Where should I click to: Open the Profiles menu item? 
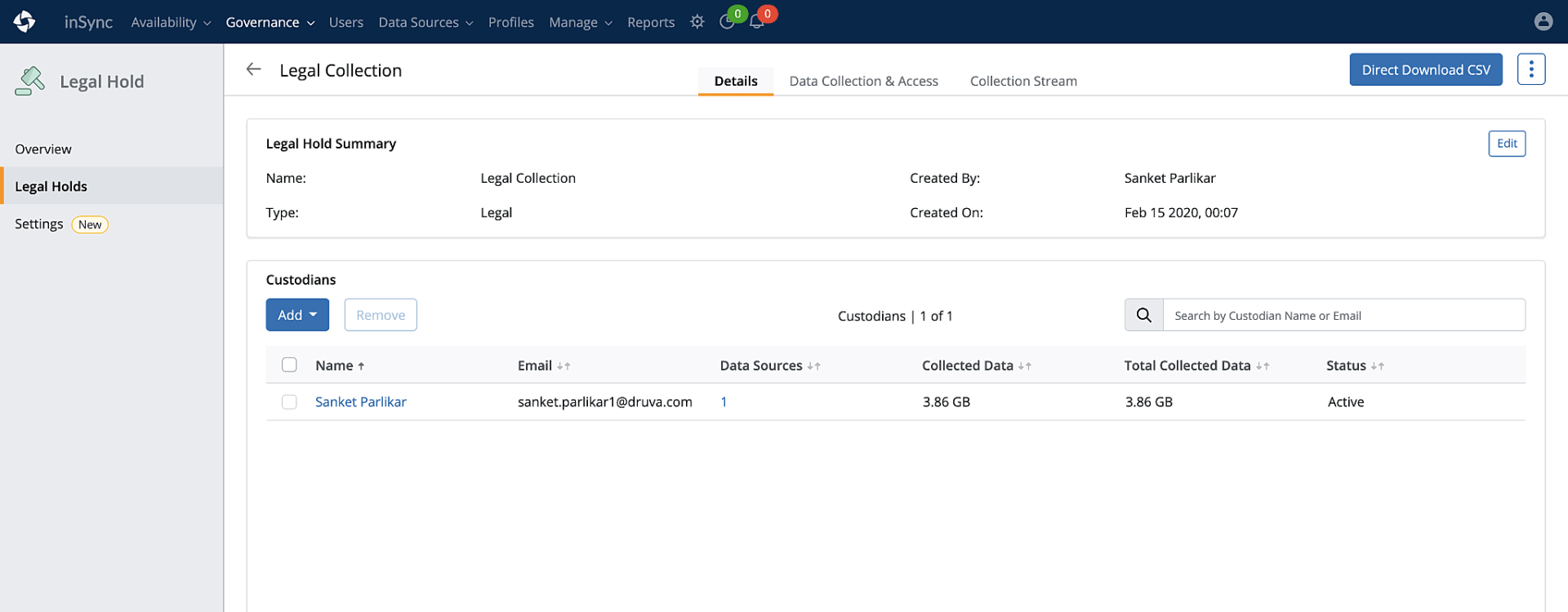[511, 22]
